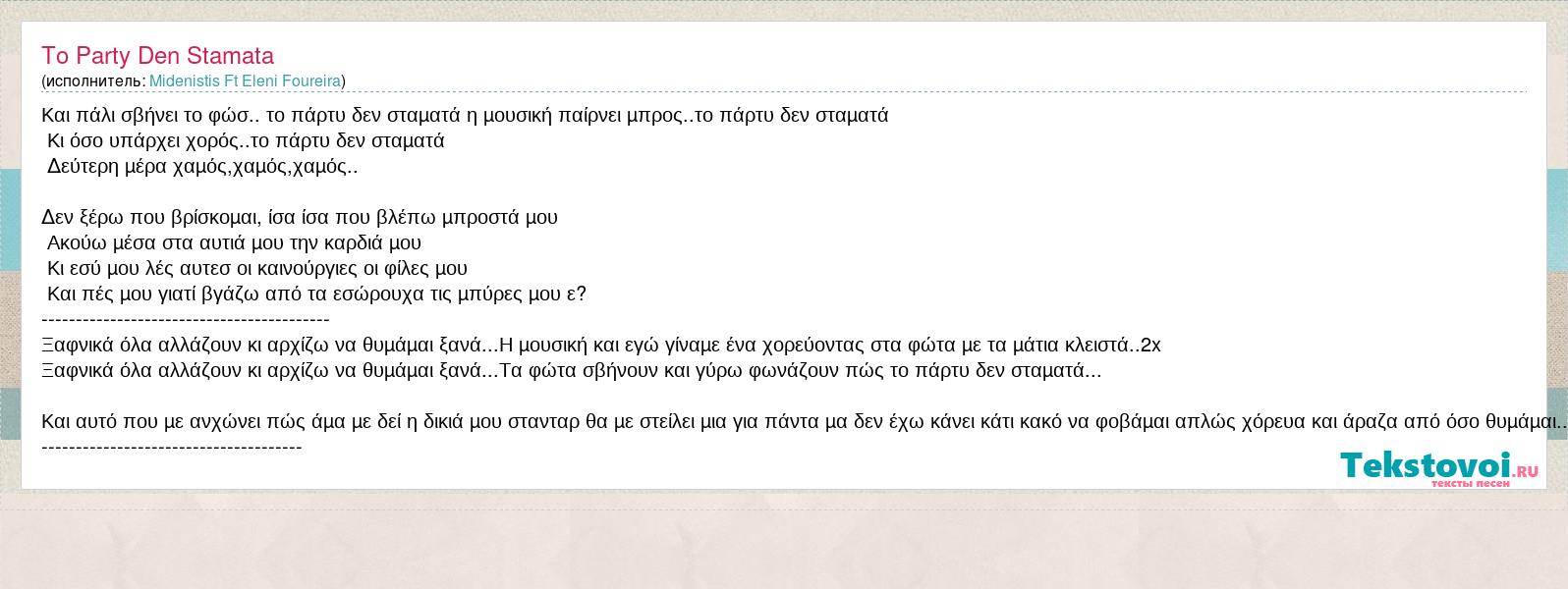Click the line 'Ακούω μέσα στα αυτιά μου'
This screenshot has width=1568, height=589.
pos(234,242)
